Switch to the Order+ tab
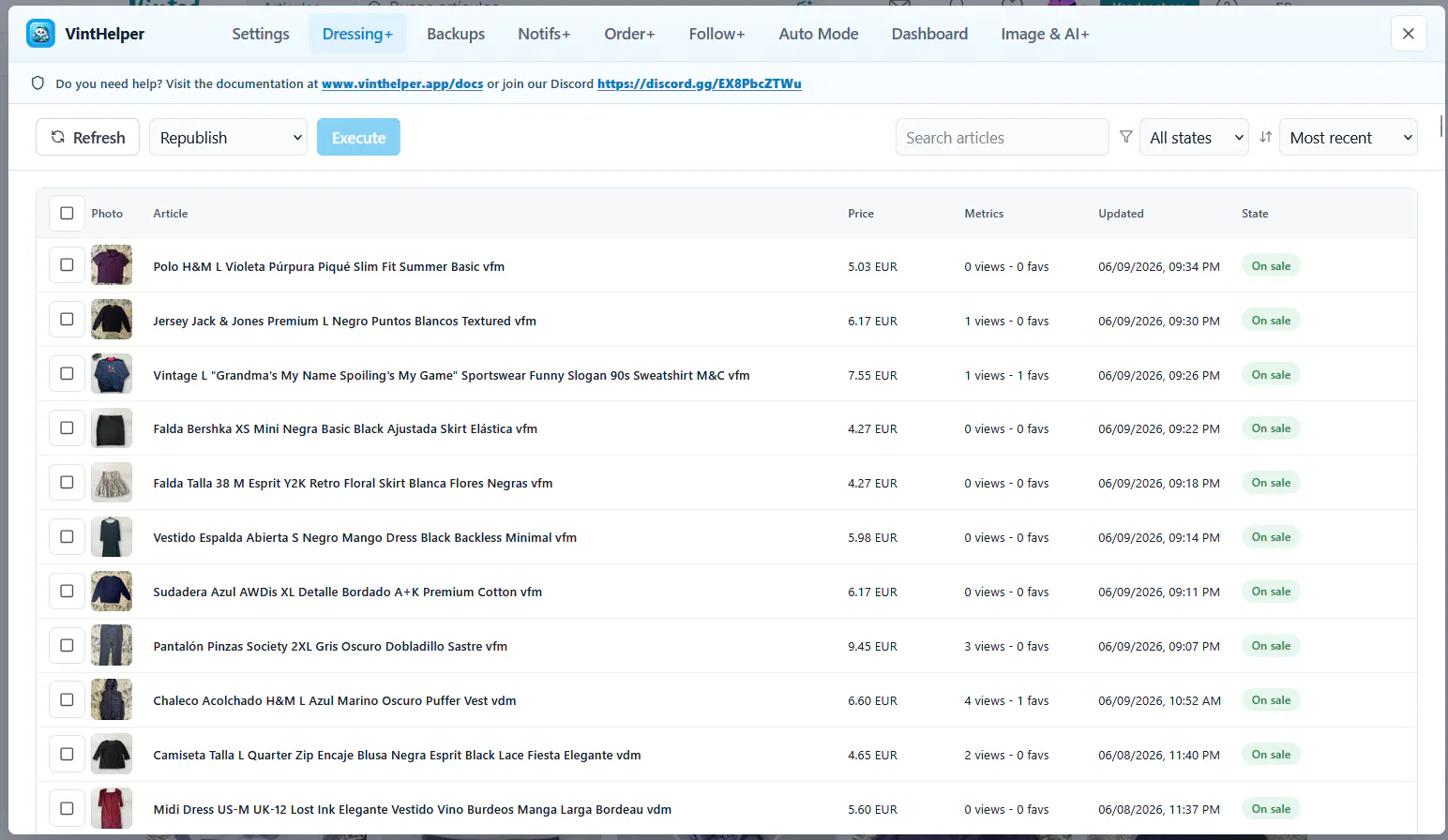1448x840 pixels. [629, 34]
